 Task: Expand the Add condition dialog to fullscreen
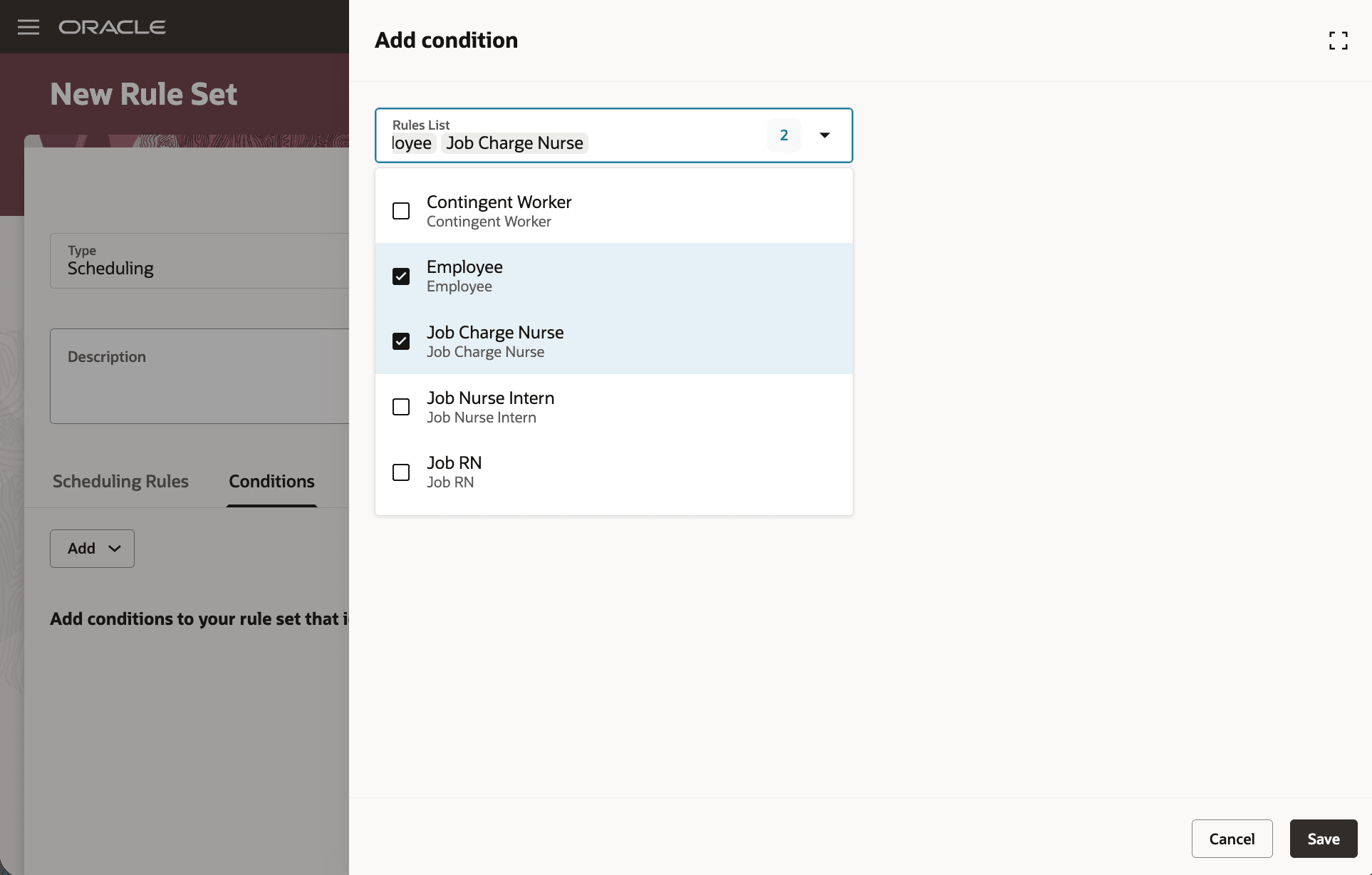pos(1338,39)
